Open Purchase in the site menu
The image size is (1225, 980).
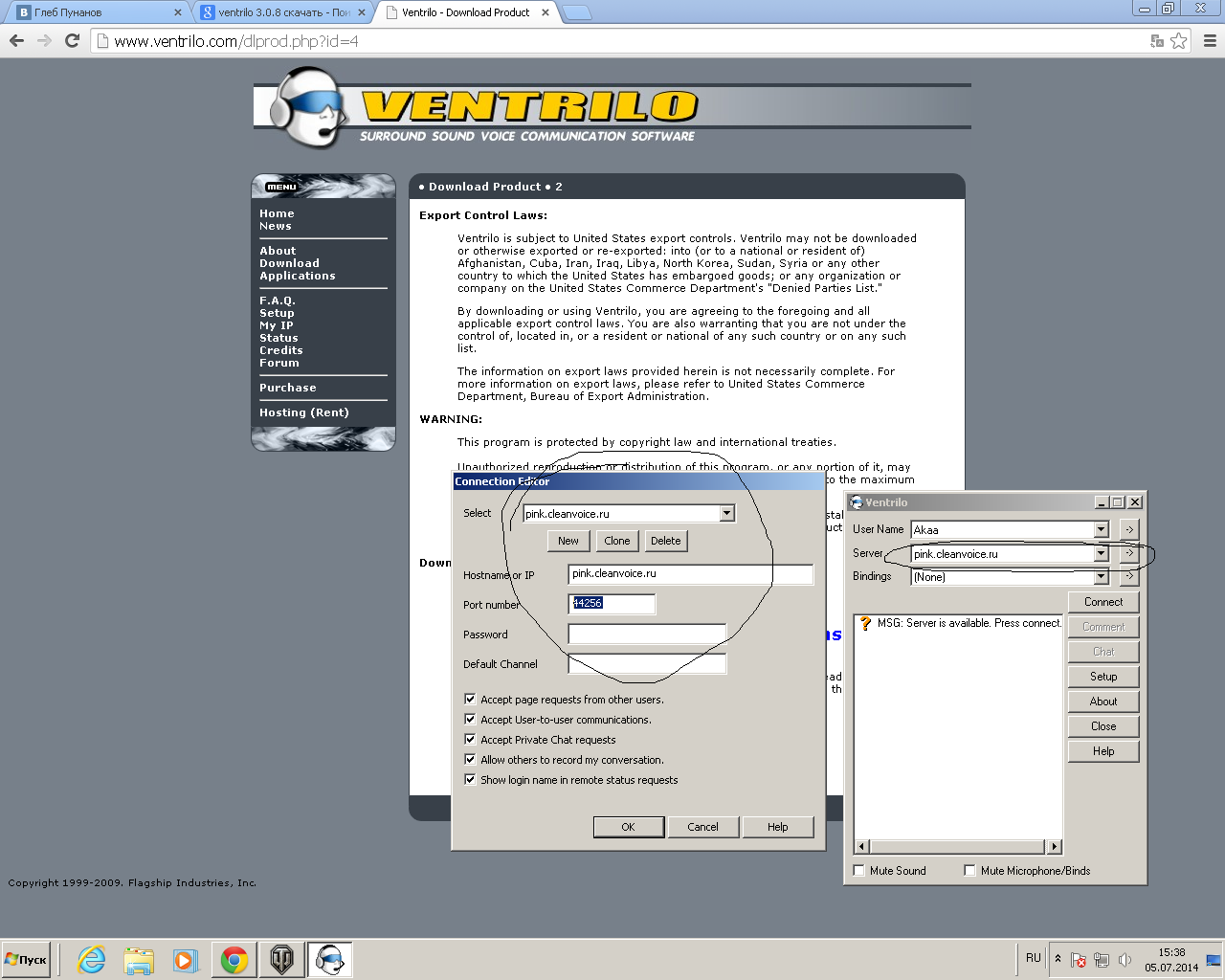coord(287,388)
